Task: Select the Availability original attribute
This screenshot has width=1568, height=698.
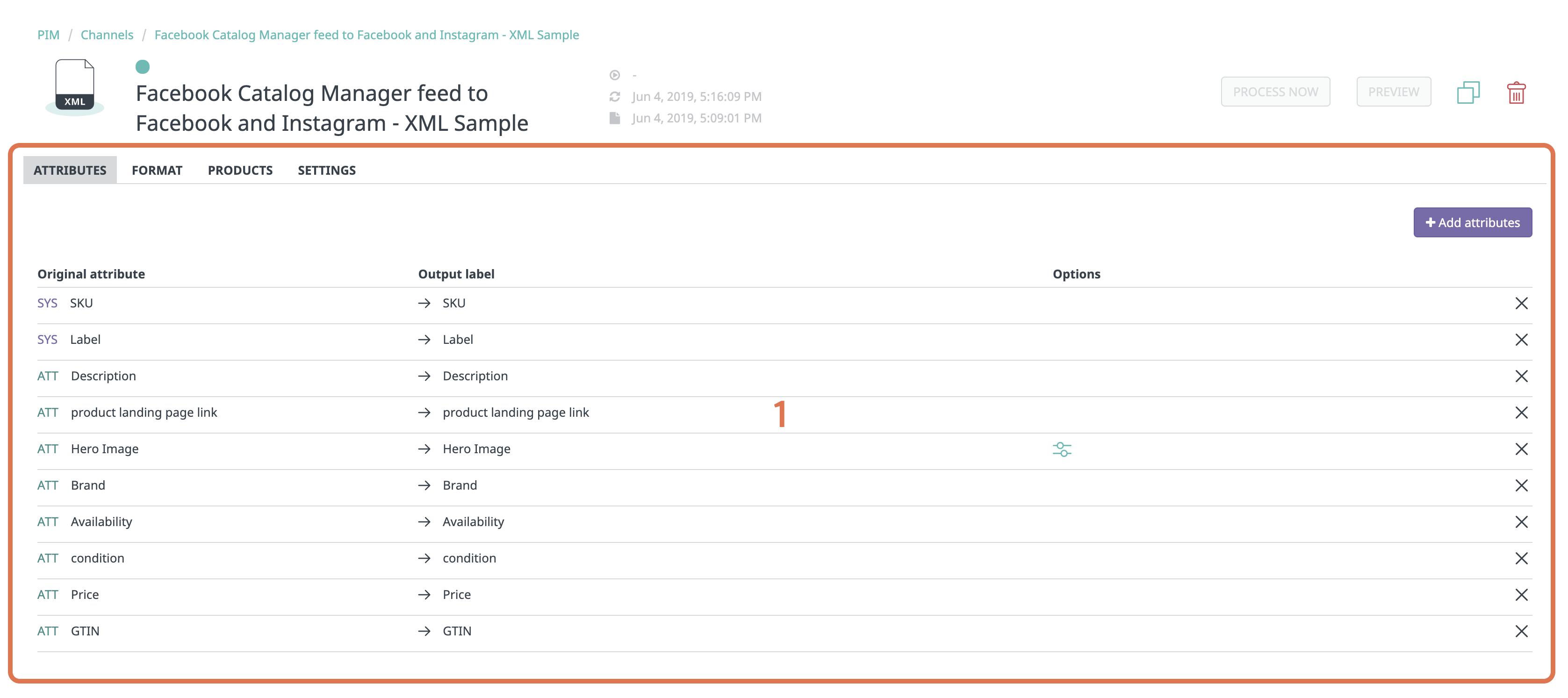Action: 101,521
